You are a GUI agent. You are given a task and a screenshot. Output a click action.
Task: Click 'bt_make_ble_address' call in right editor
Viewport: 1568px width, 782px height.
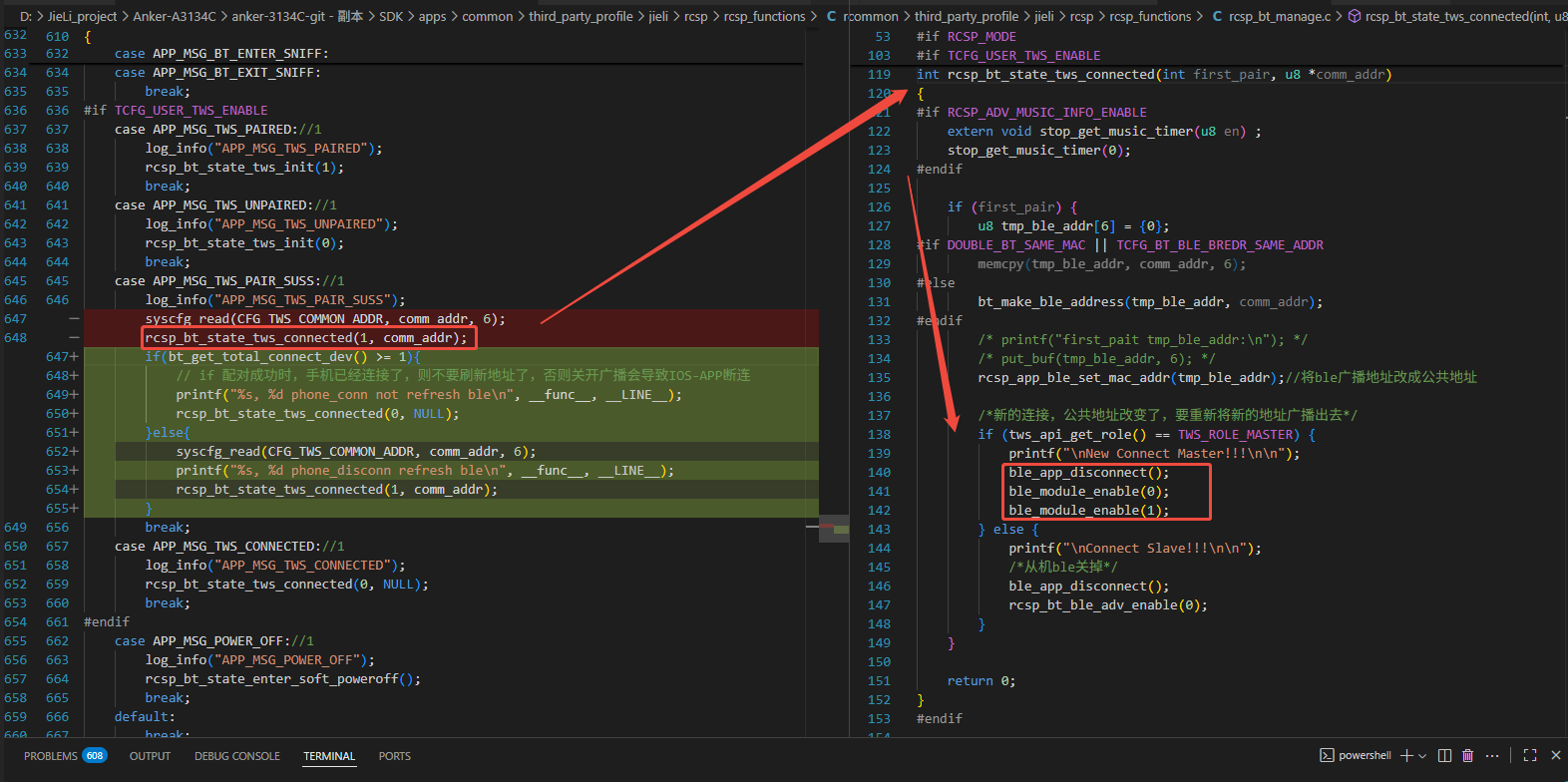coord(1150,302)
